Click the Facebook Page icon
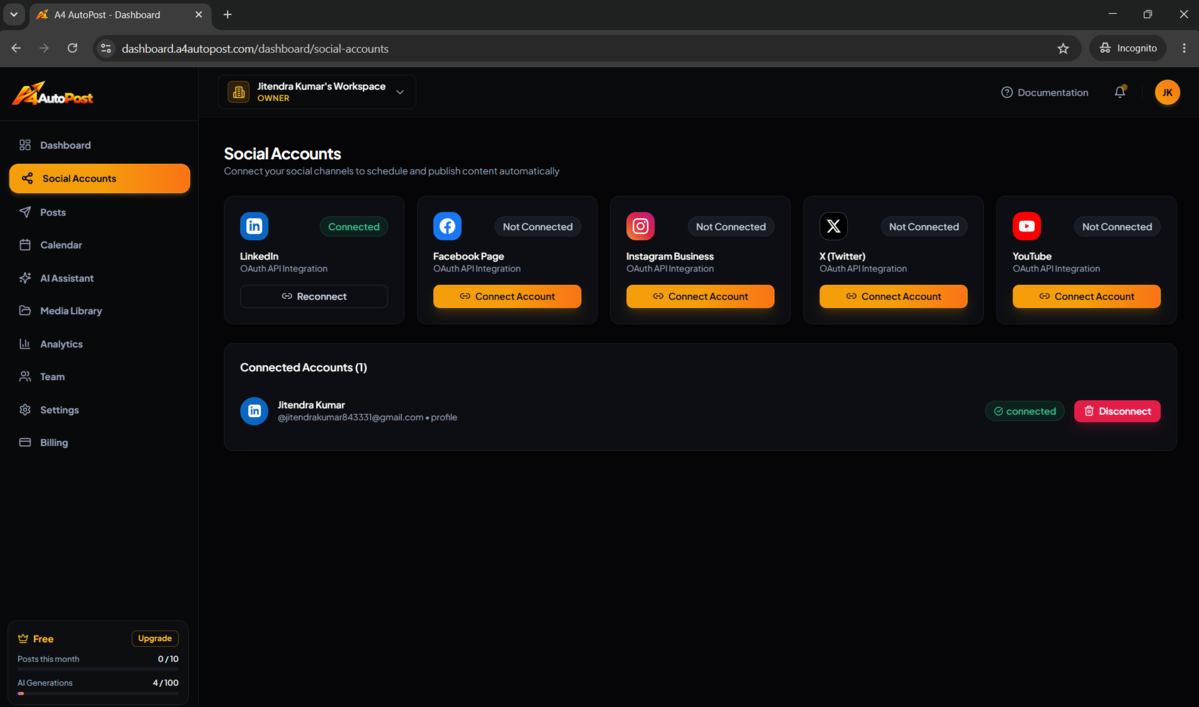Image resolution: width=1199 pixels, height=707 pixels. coord(447,226)
